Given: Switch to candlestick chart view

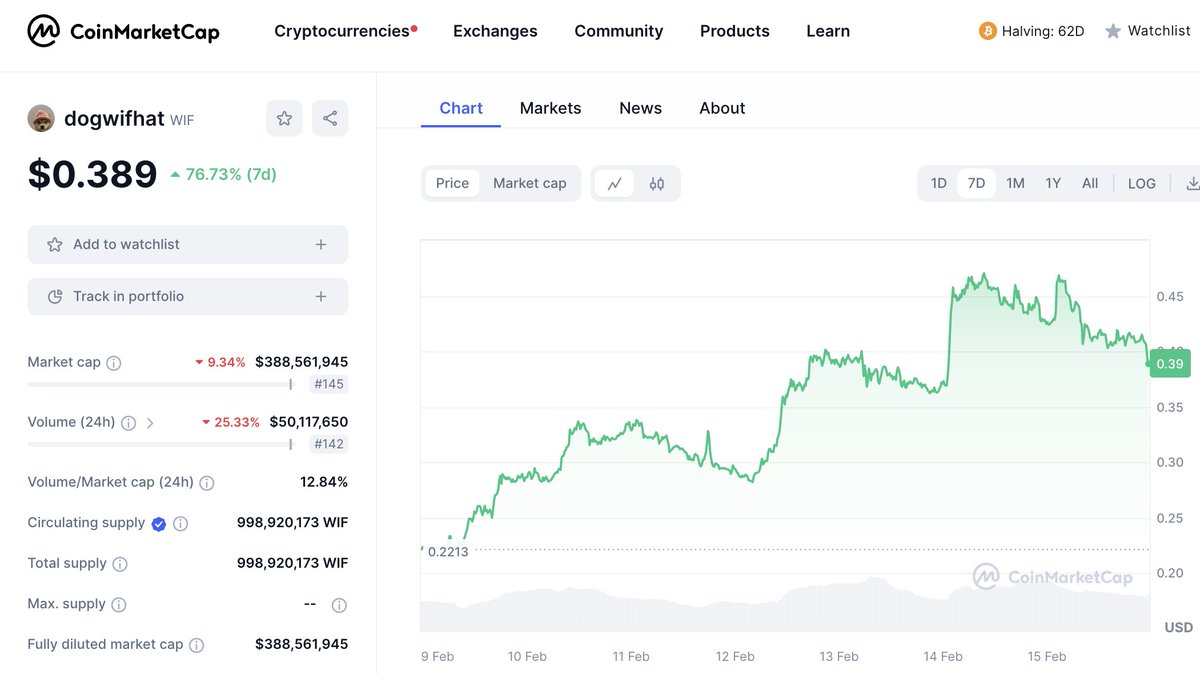Looking at the screenshot, I should pos(657,183).
